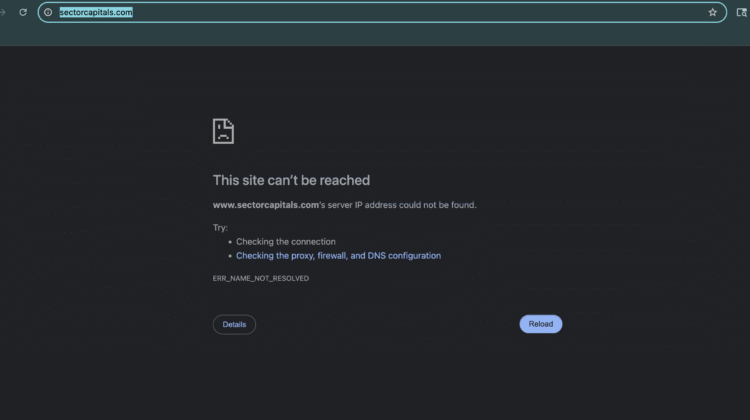The image size is (750, 420).
Task: Click the reload icon in the browser toolbar
Action: point(23,12)
